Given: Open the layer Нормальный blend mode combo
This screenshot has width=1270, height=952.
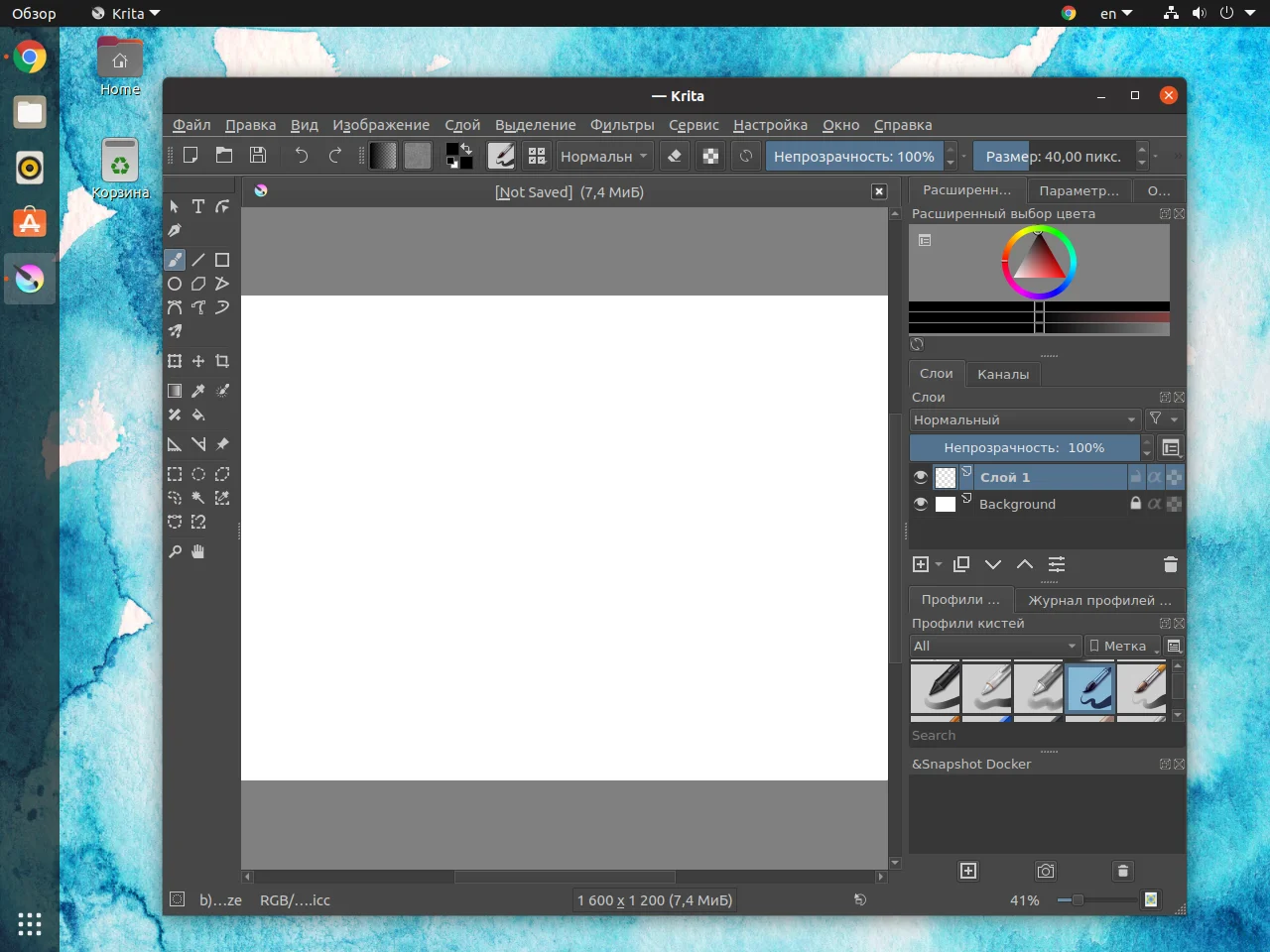Looking at the screenshot, I should (x=1024, y=419).
